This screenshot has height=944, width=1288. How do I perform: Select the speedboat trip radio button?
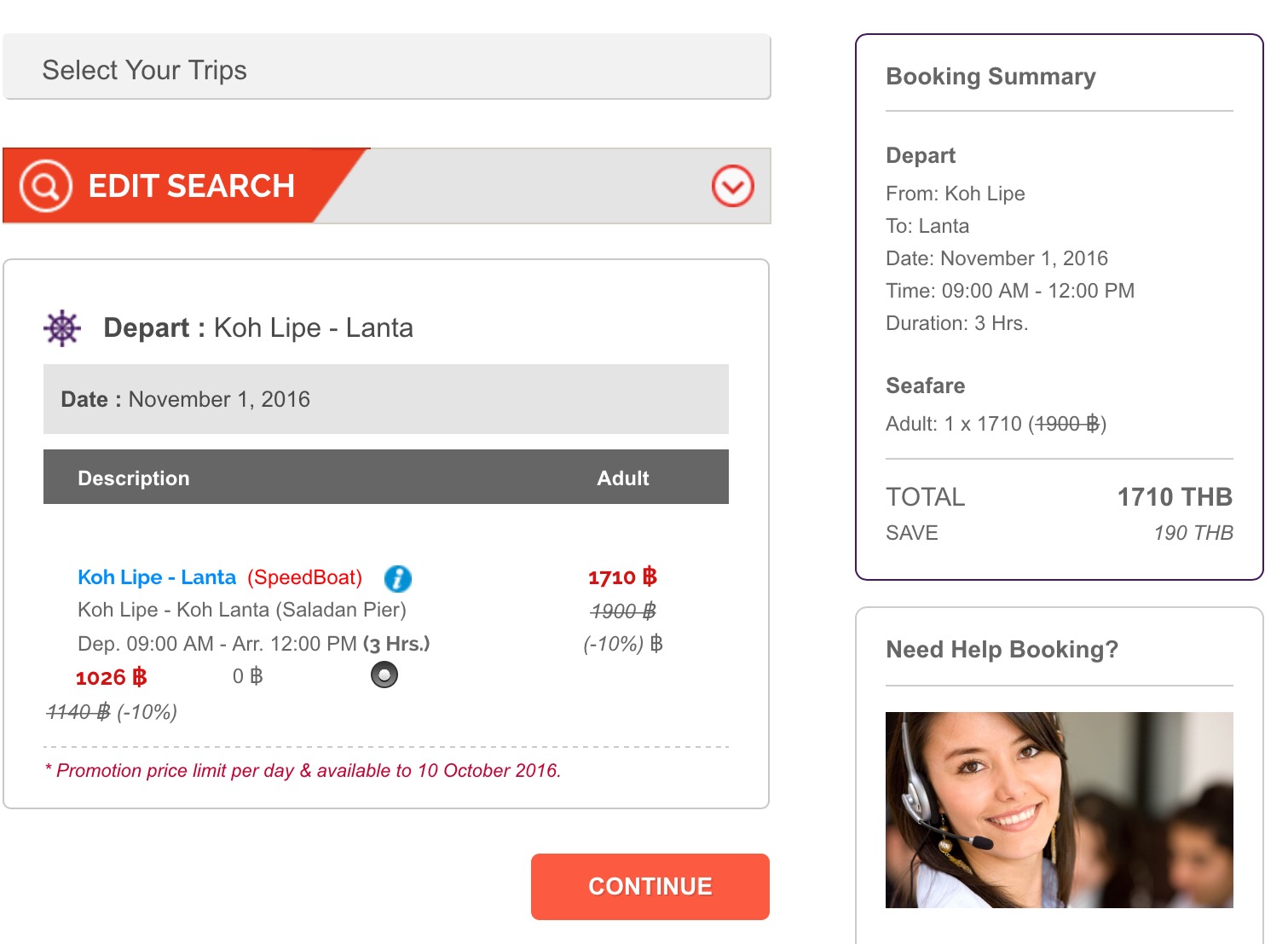click(384, 675)
